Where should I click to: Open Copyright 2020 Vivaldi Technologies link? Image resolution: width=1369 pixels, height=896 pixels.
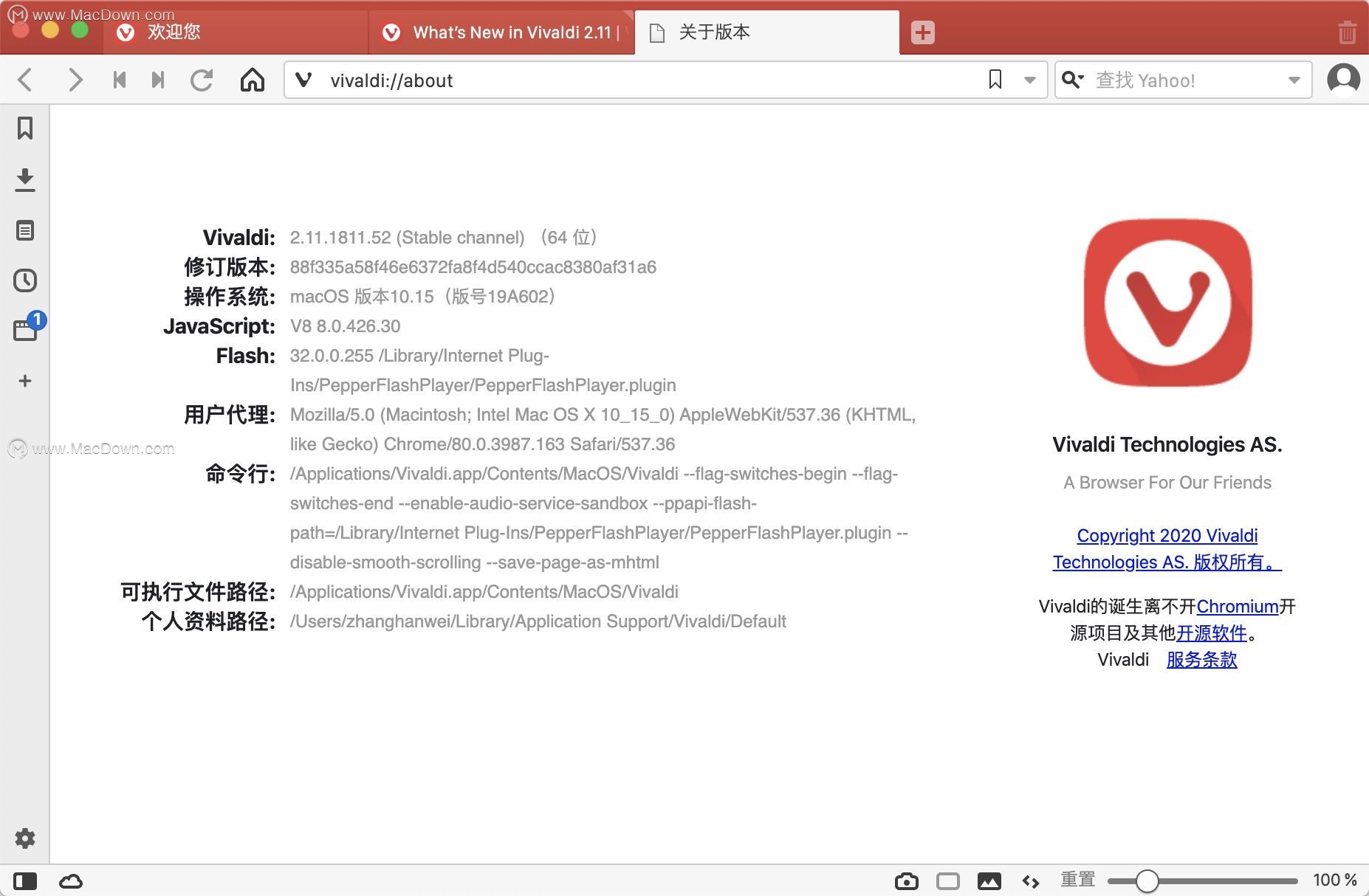coord(1167,548)
